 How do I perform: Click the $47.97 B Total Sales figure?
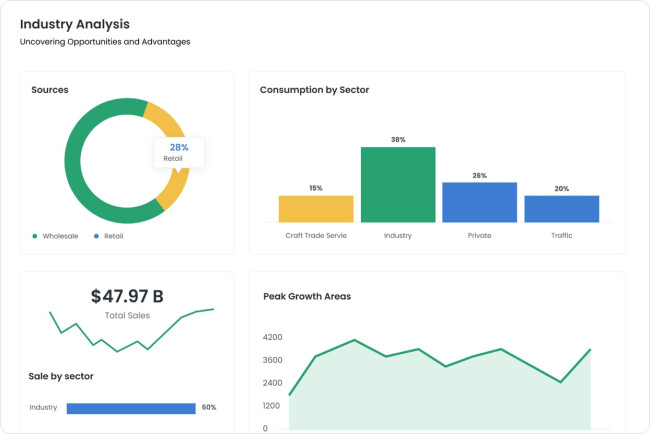point(127,296)
